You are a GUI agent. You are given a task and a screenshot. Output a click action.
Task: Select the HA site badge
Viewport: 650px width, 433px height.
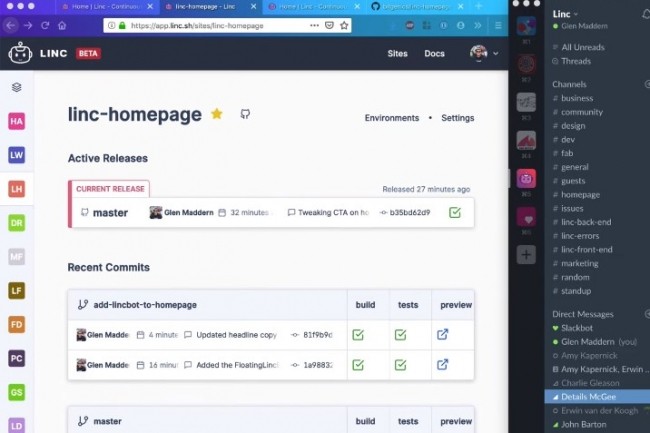tap(17, 121)
